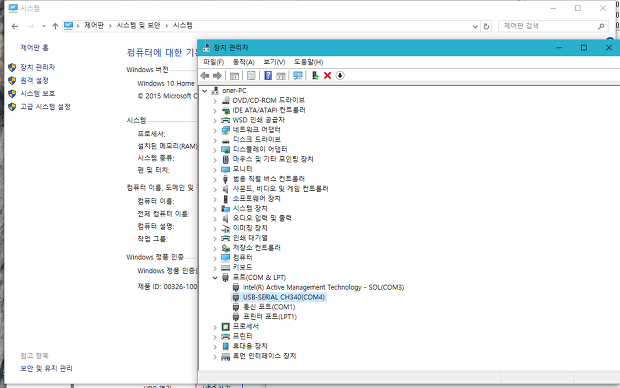Click the red X uninstall device icon
The image size is (620, 388).
327,76
